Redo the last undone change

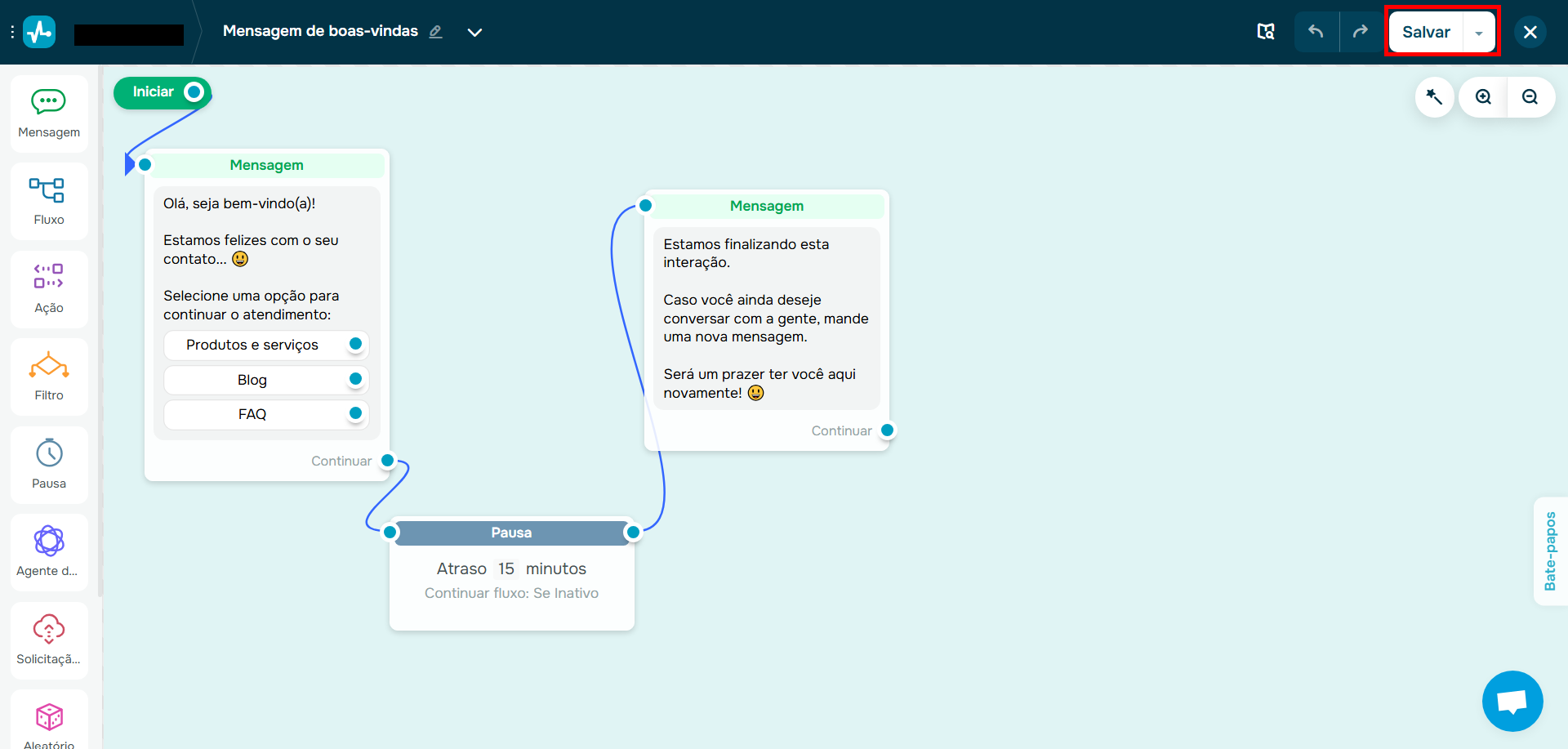tap(1361, 31)
